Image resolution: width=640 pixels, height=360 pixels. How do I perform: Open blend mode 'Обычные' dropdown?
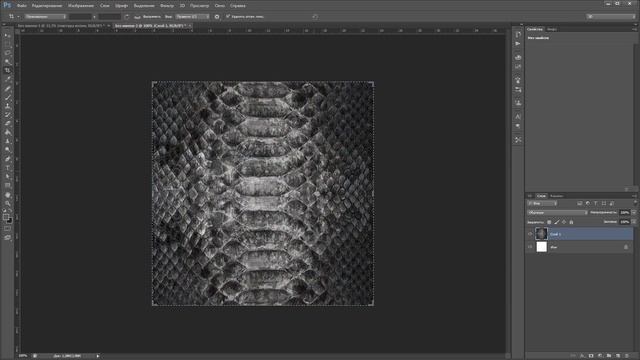click(x=557, y=213)
